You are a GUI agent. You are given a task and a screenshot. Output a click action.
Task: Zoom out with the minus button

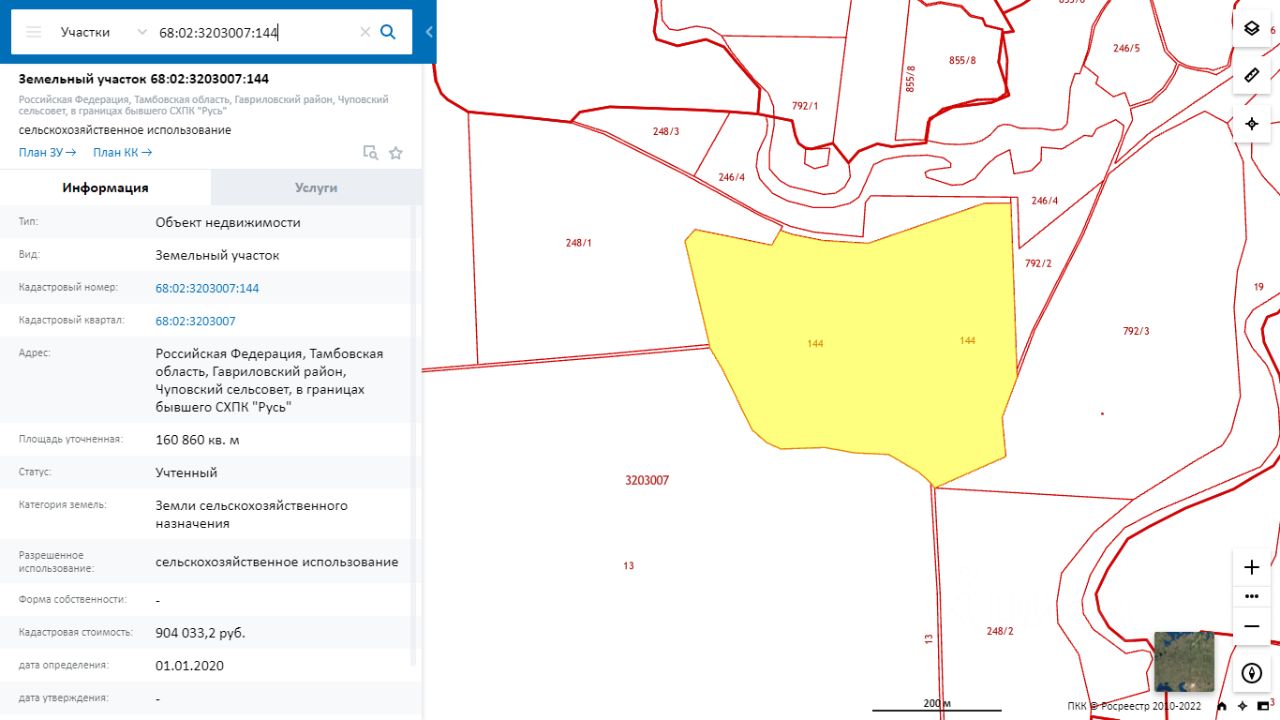[1251, 626]
